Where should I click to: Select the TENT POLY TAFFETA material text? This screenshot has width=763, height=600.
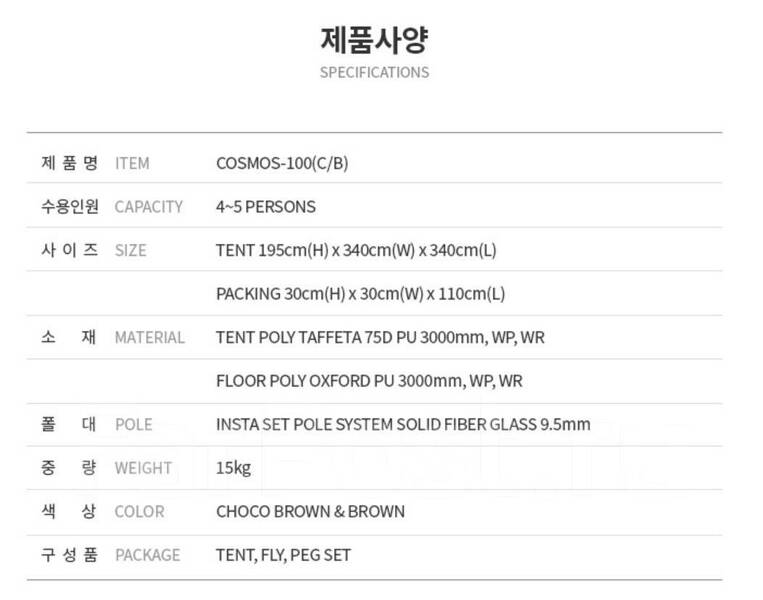pyautogui.click(x=380, y=337)
